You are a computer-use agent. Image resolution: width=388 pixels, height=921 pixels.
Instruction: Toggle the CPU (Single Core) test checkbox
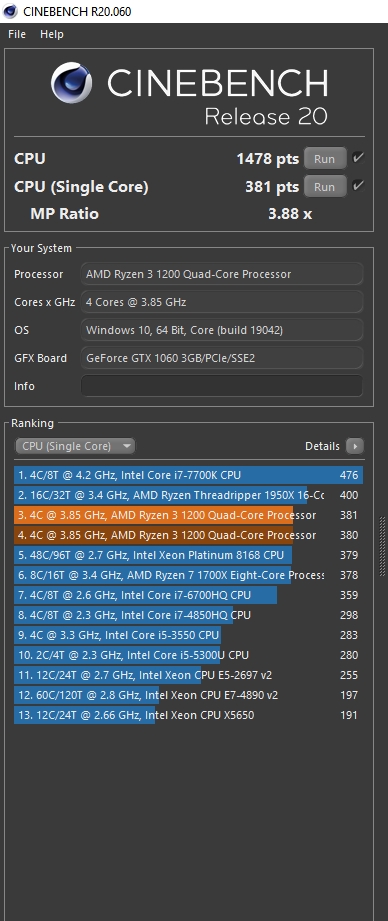pos(357,186)
